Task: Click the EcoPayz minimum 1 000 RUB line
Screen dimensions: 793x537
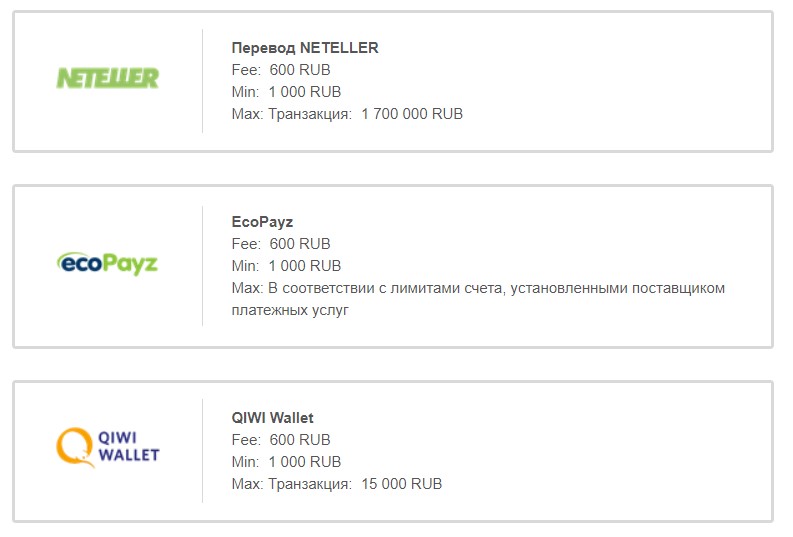Action: (286, 266)
